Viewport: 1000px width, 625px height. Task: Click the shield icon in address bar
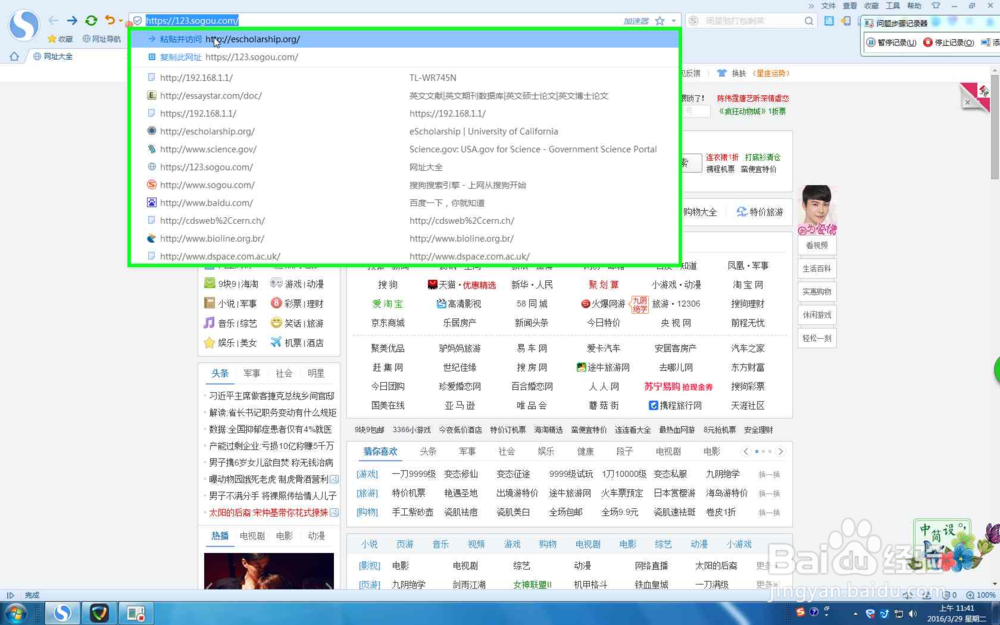(137, 20)
